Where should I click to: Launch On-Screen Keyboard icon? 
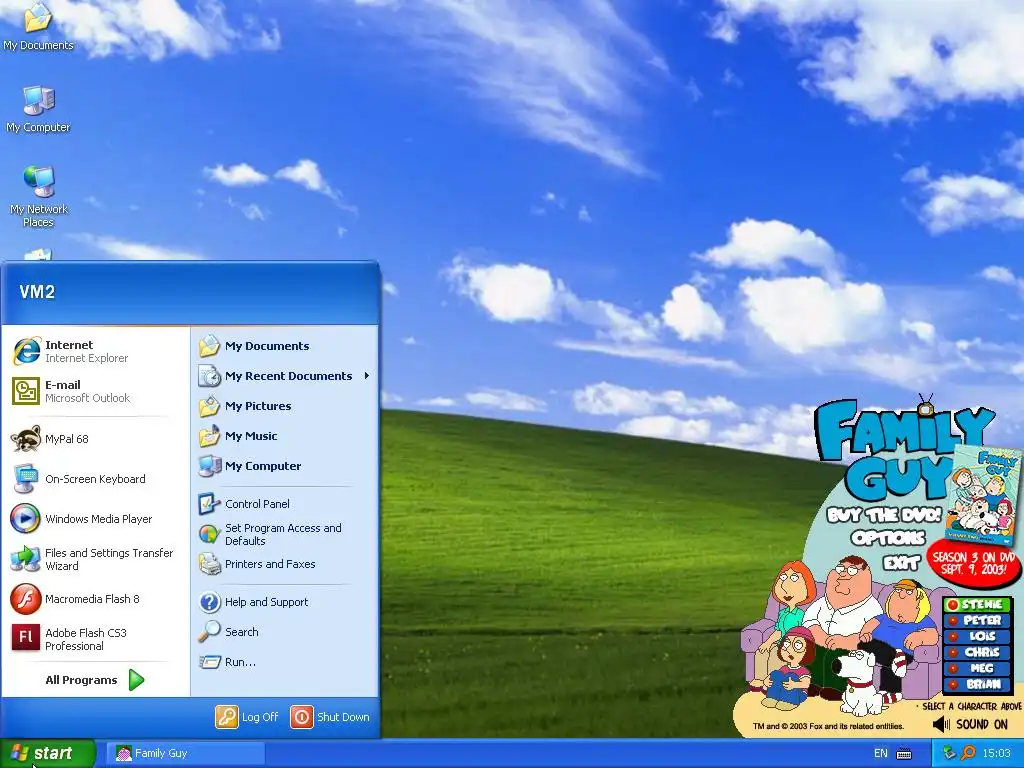(26, 479)
